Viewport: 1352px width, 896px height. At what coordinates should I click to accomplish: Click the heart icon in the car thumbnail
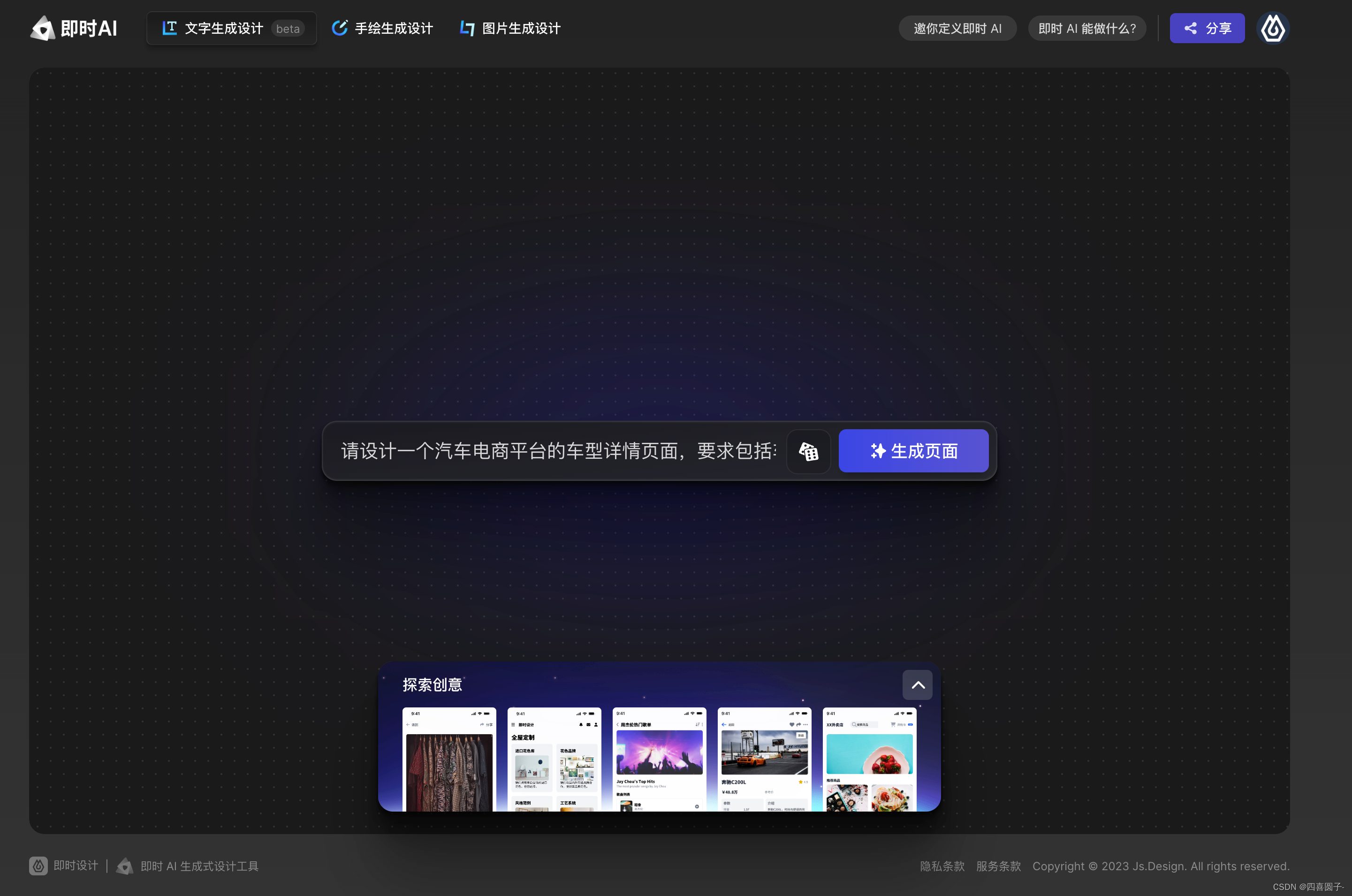(x=791, y=725)
